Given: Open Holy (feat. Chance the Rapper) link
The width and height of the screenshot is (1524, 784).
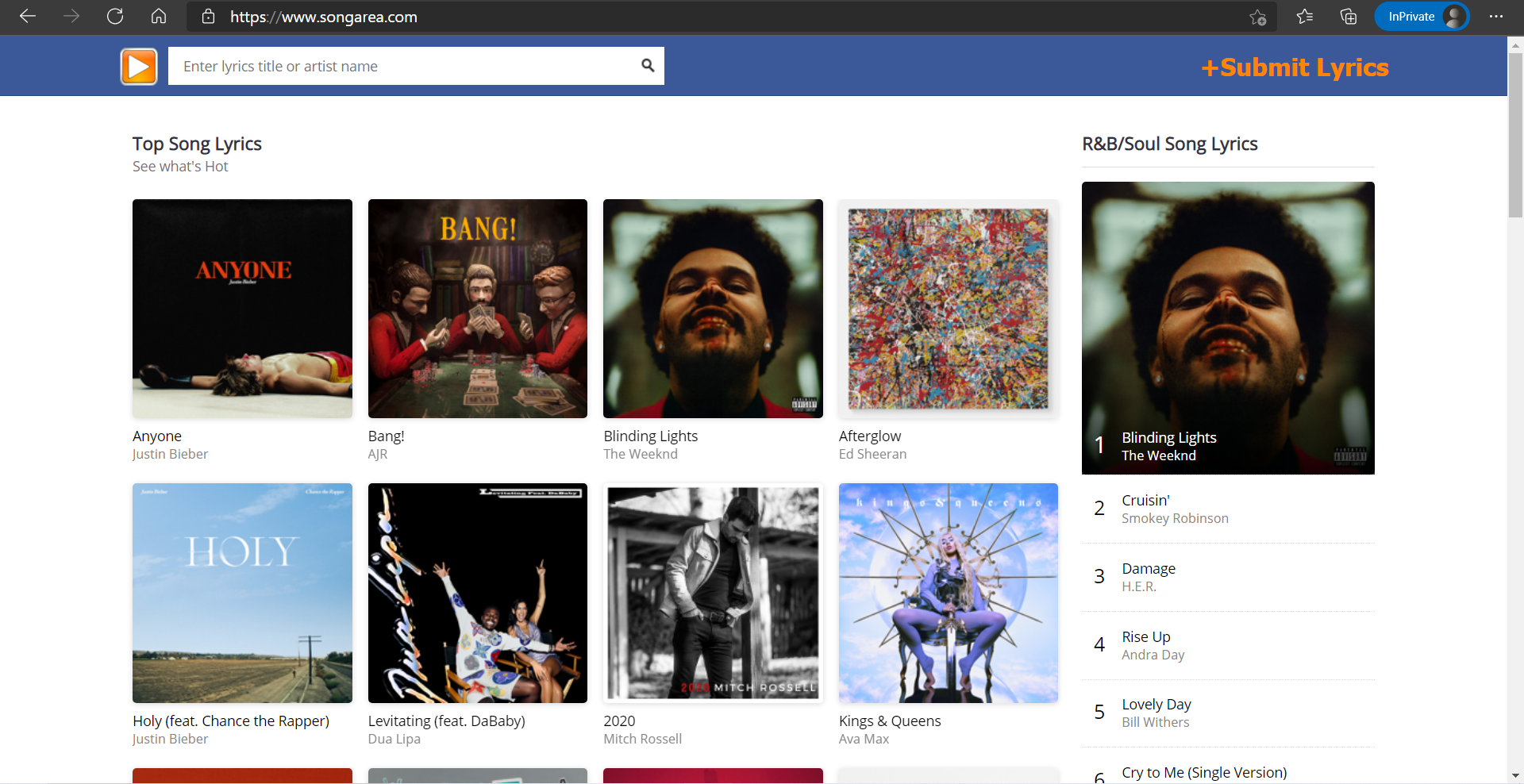Looking at the screenshot, I should [231, 721].
